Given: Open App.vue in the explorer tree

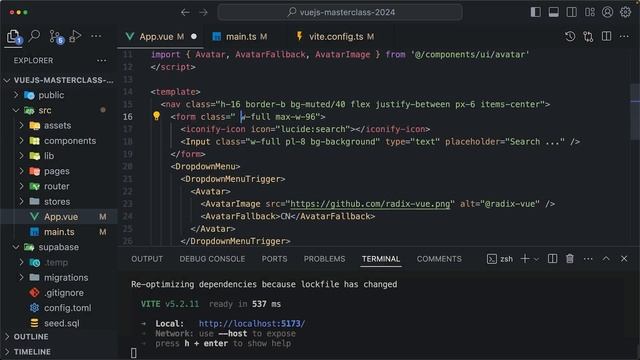Looking at the screenshot, I should click(59, 217).
